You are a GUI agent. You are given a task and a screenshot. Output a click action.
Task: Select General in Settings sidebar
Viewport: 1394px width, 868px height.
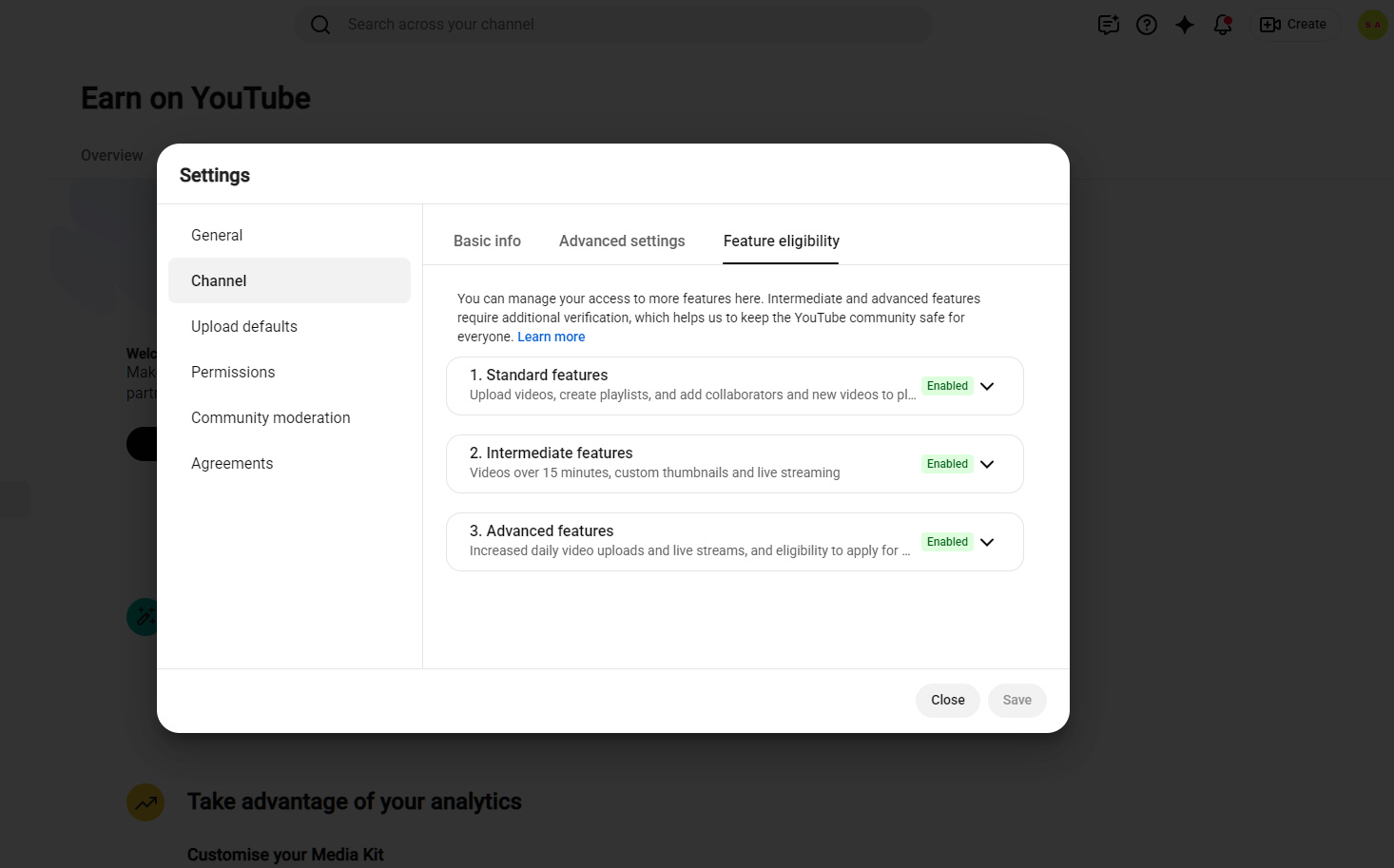point(289,235)
